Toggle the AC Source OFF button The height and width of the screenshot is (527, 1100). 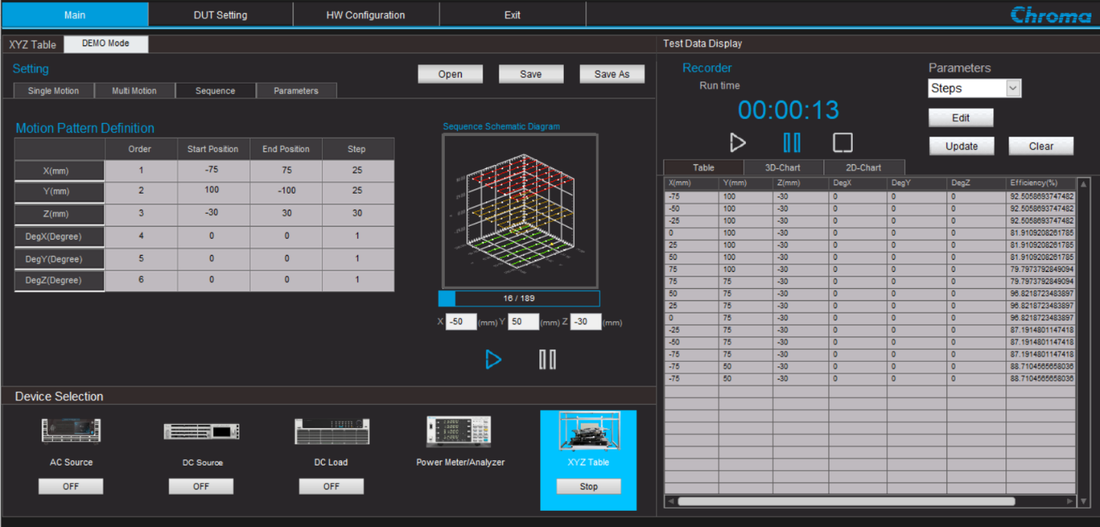click(x=71, y=486)
